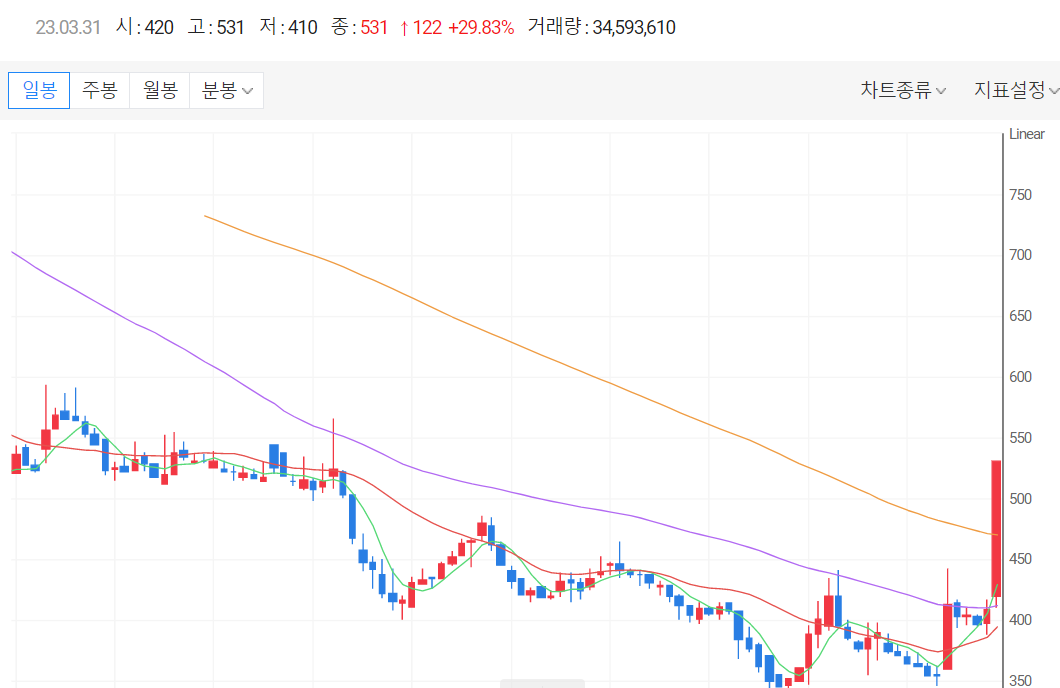Click the 500 price axis label

(1020, 499)
